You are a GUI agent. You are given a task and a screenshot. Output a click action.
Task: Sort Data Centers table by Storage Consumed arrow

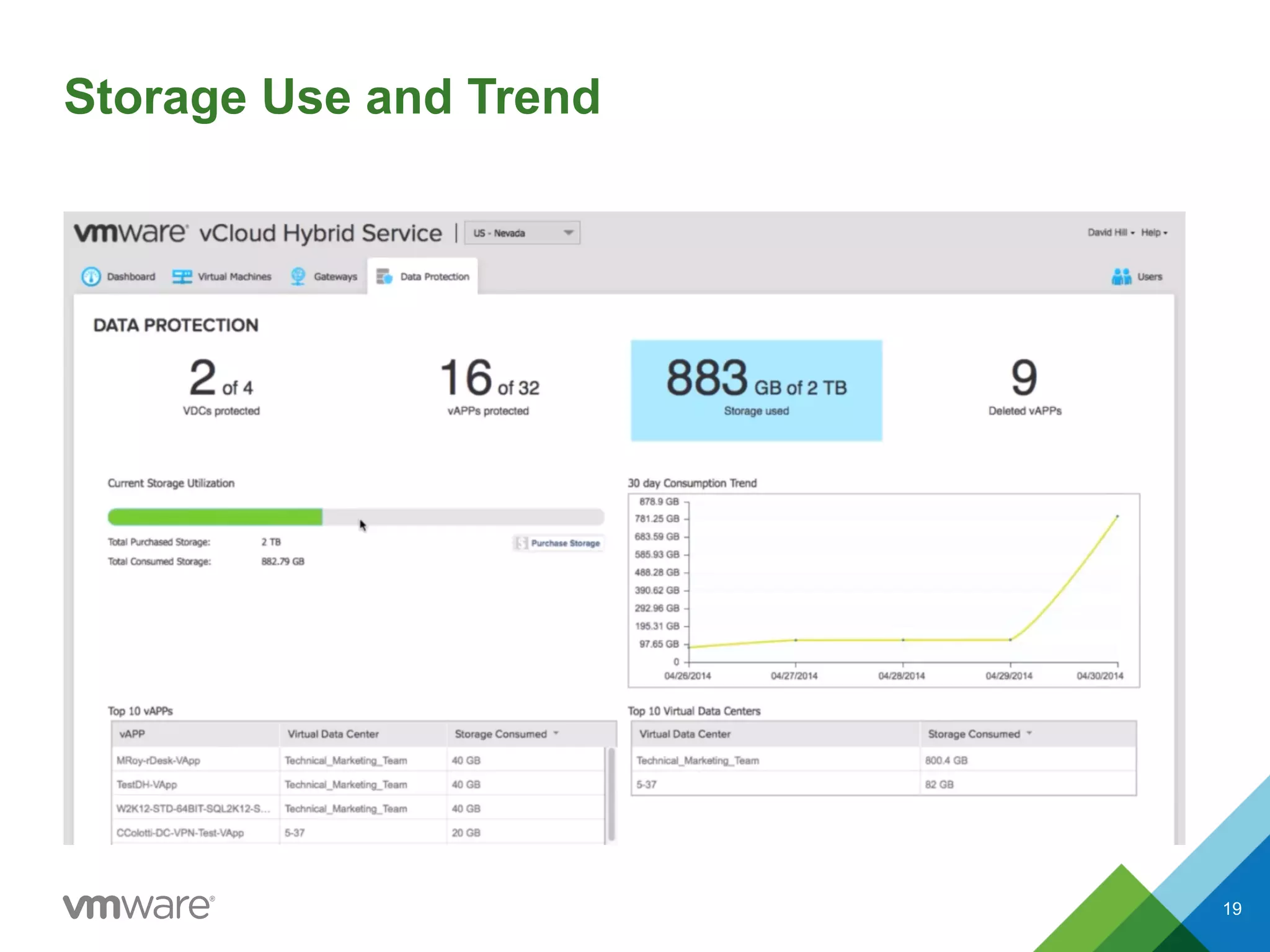point(1029,733)
